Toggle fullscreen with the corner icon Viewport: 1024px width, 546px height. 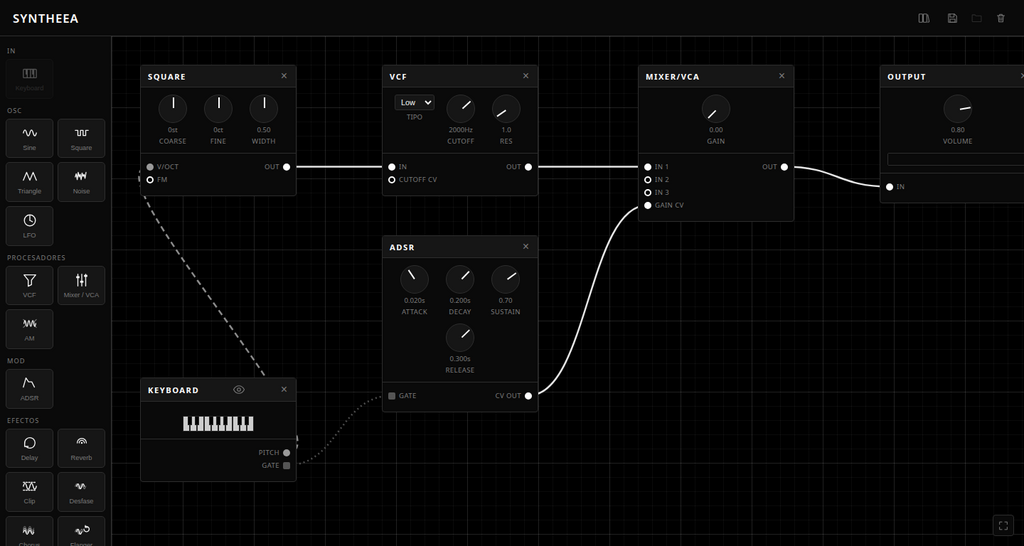pyautogui.click(x=1003, y=525)
